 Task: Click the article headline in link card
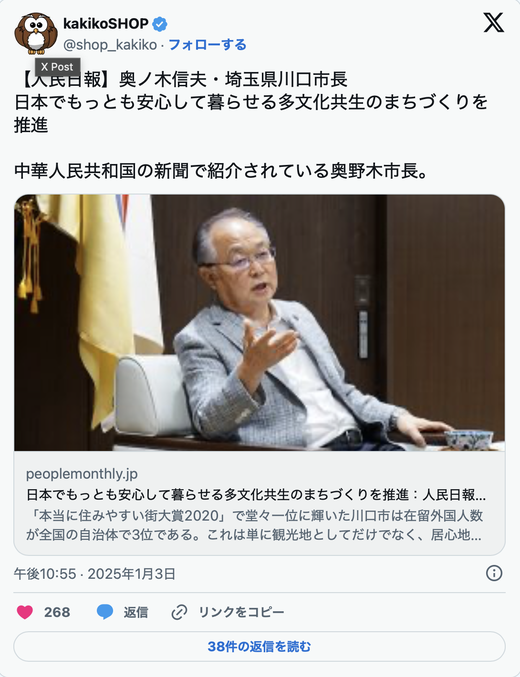click(x=256, y=495)
